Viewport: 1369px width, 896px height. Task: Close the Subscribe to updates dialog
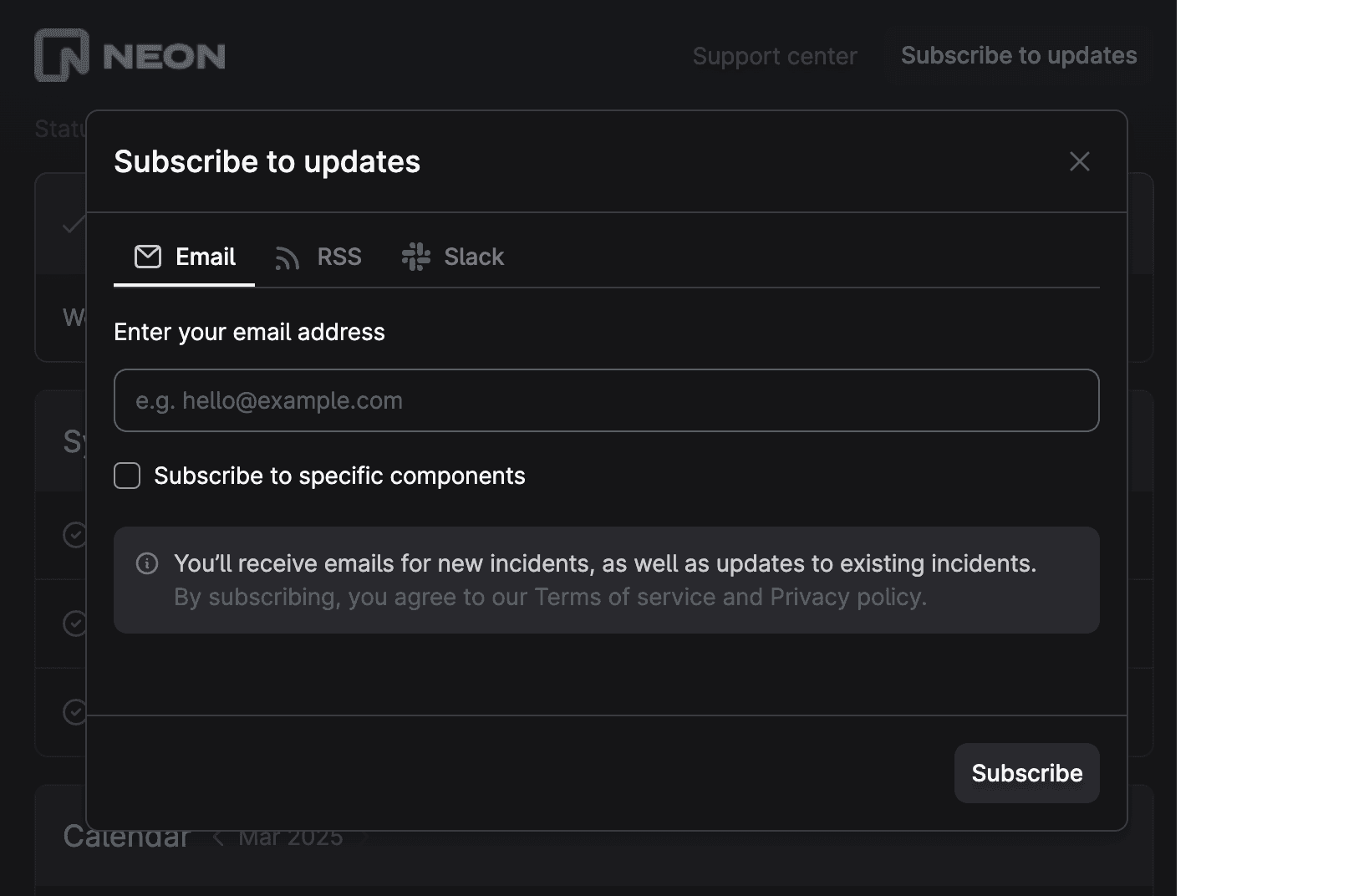1079,161
